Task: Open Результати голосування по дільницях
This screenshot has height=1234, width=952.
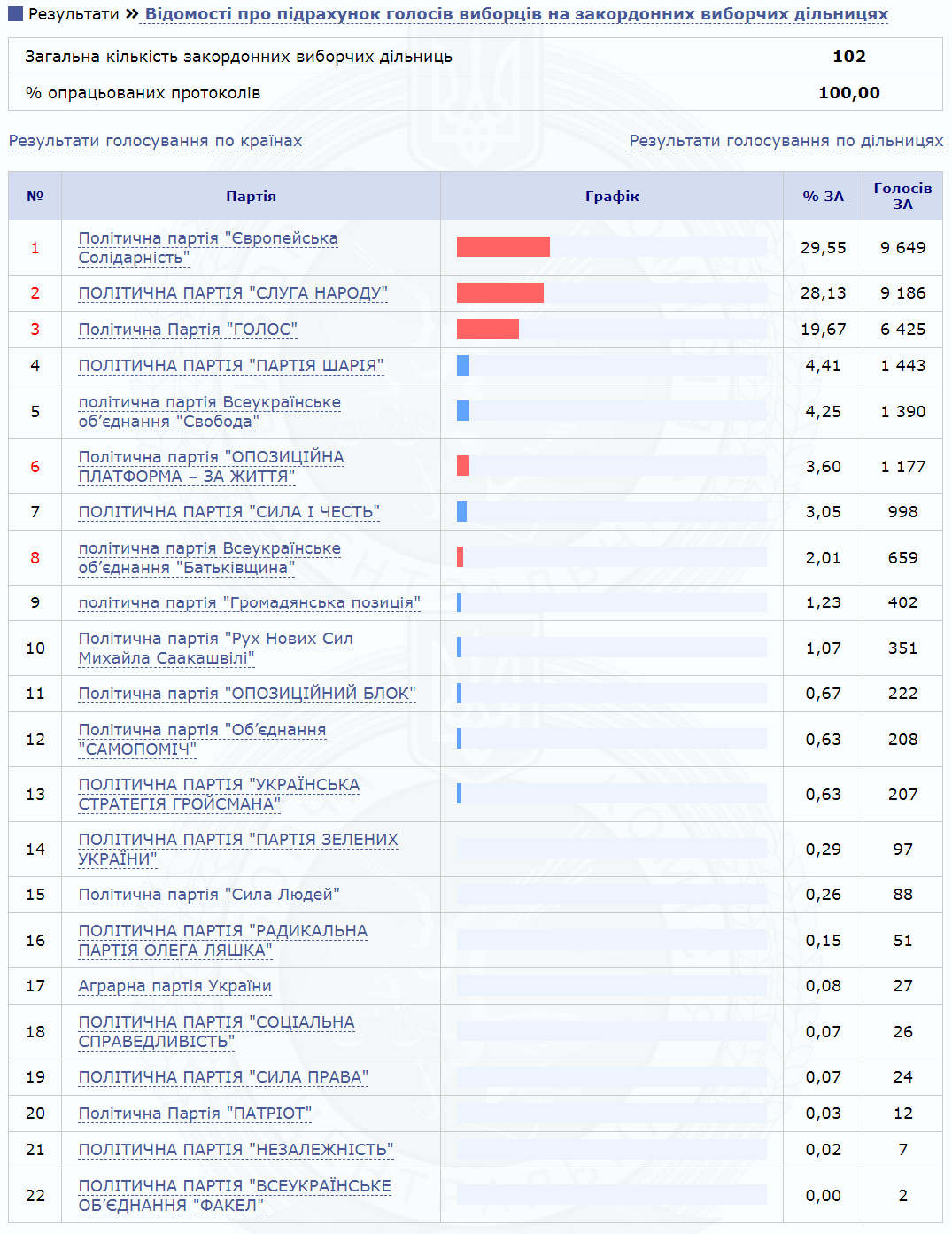Action: click(x=786, y=141)
